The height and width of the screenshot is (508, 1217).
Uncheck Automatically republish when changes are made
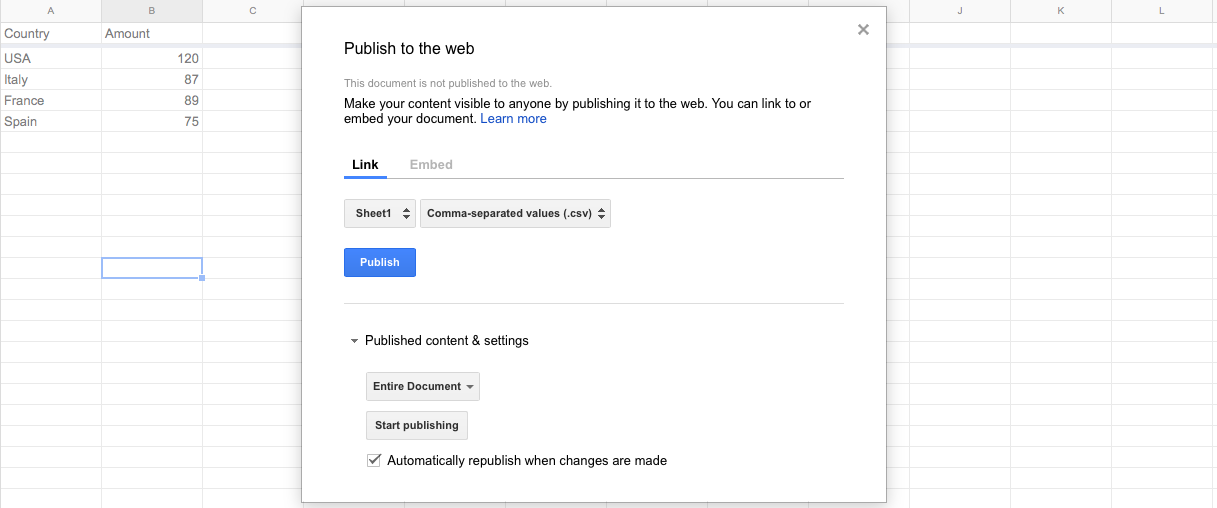click(x=375, y=461)
